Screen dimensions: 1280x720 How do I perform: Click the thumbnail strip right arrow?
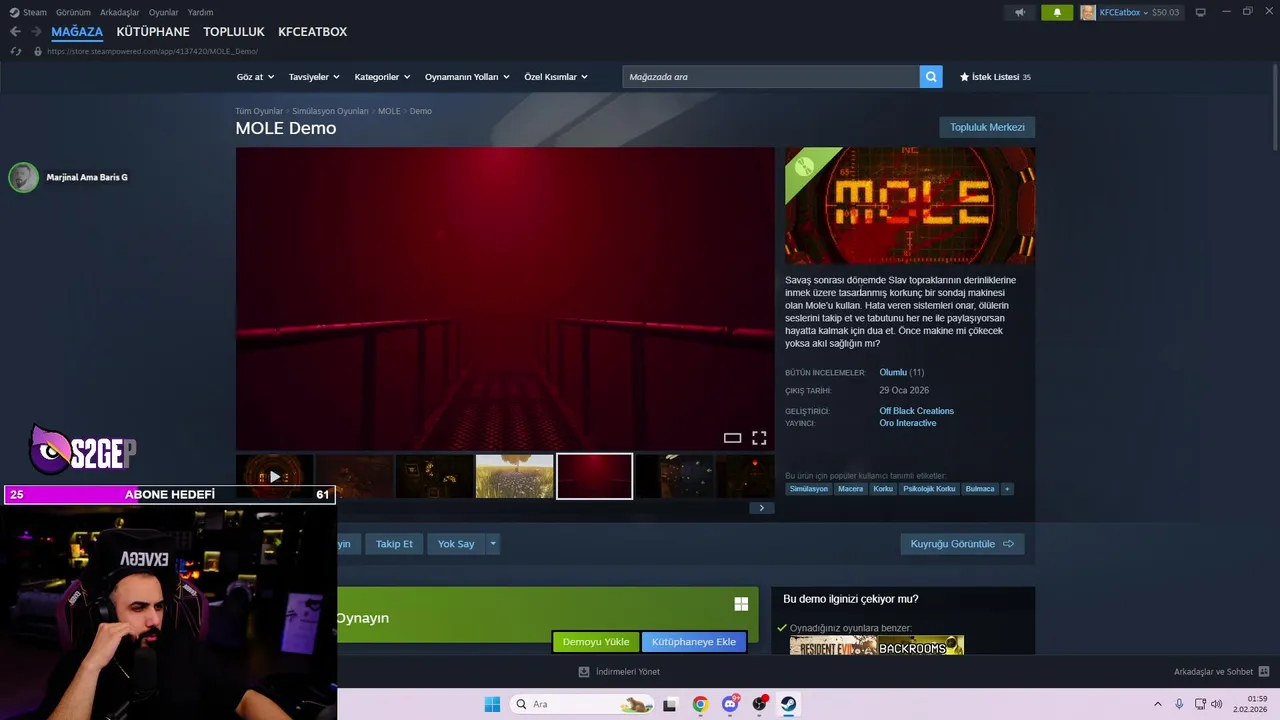click(x=761, y=508)
